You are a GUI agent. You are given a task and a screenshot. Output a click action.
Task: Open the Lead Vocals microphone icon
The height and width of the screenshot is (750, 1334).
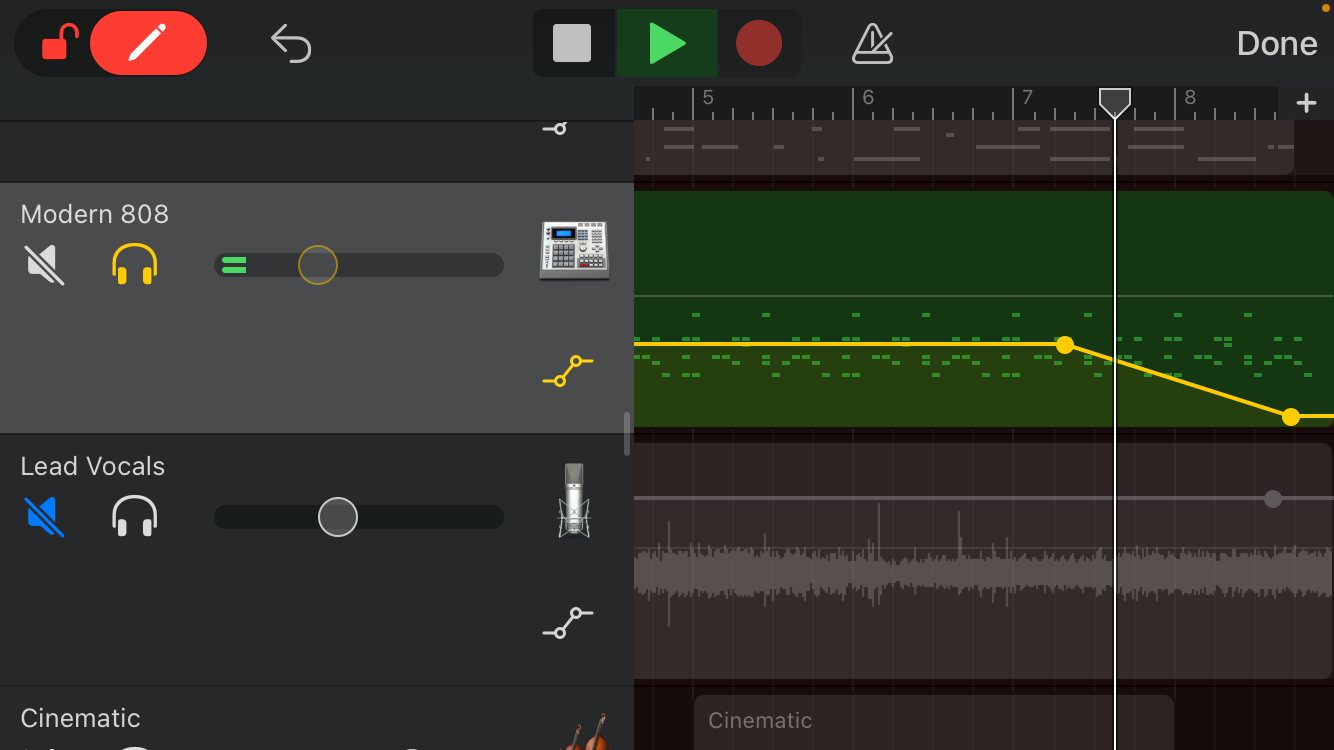pyautogui.click(x=574, y=501)
